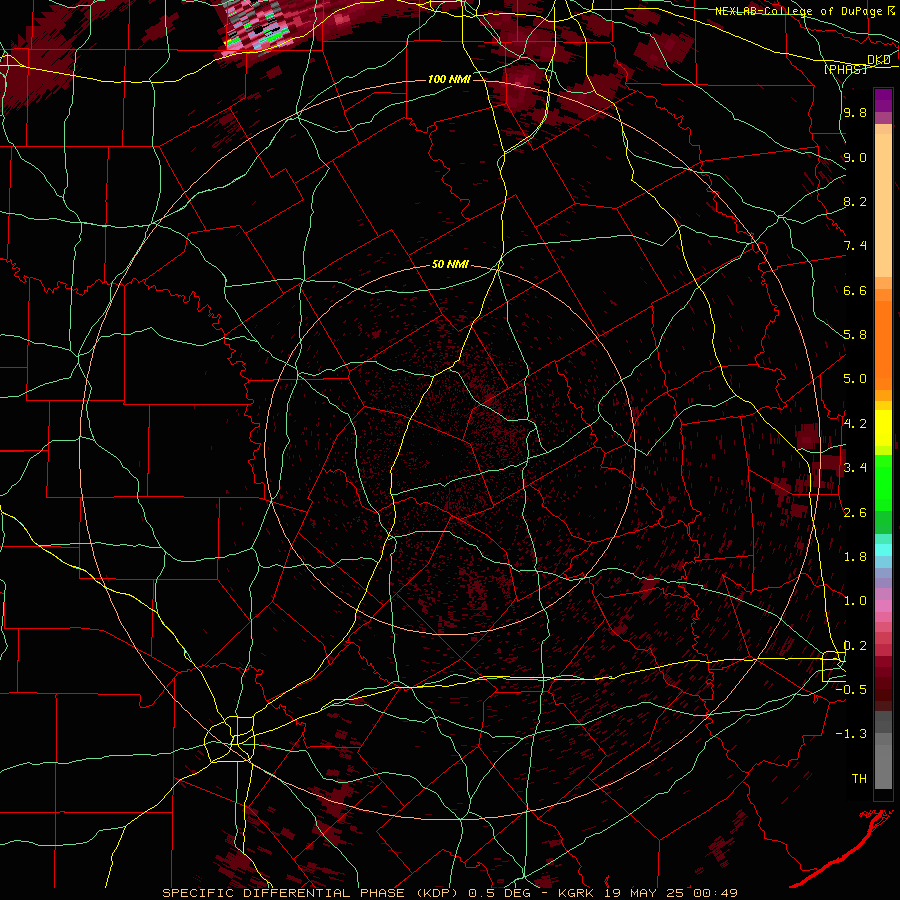Click the 9.0 value on color scale
Viewport: 900px width, 900px height.
click(x=855, y=157)
